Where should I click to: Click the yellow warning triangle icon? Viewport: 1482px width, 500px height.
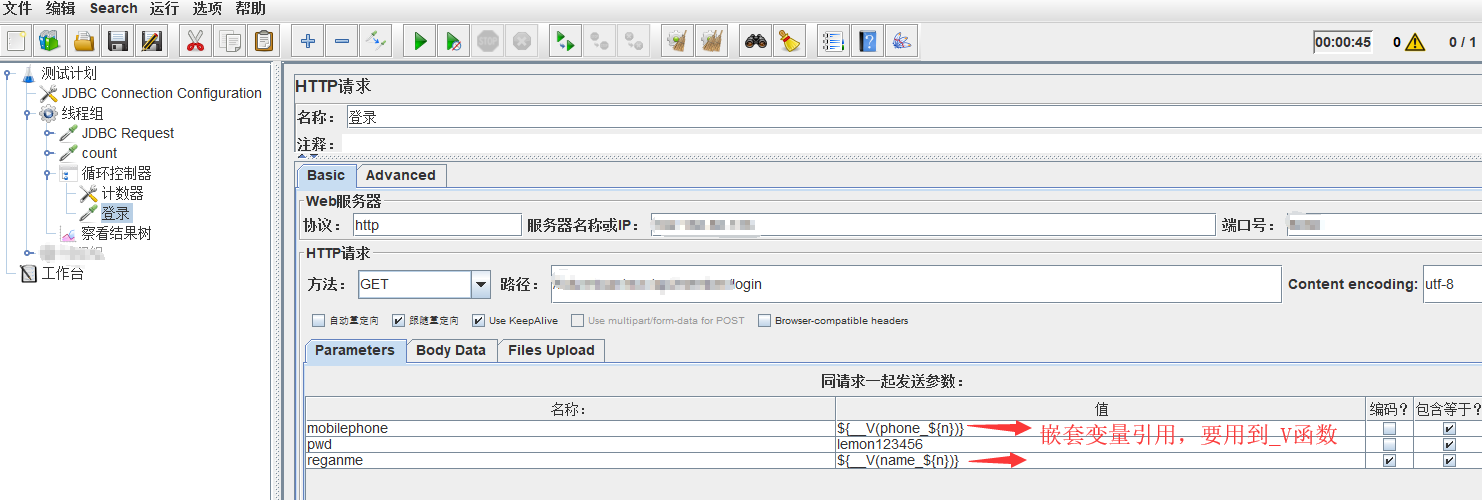click(x=1414, y=42)
